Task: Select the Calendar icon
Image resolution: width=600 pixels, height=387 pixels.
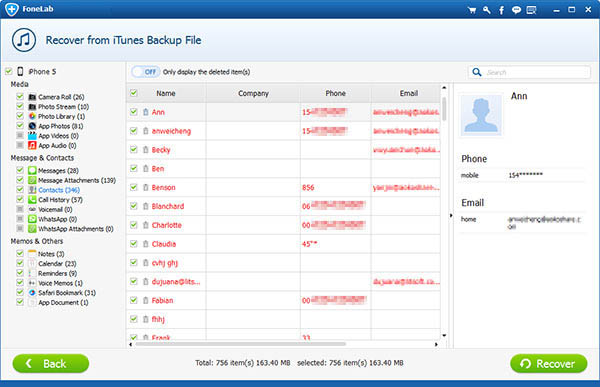Action: coord(32,263)
